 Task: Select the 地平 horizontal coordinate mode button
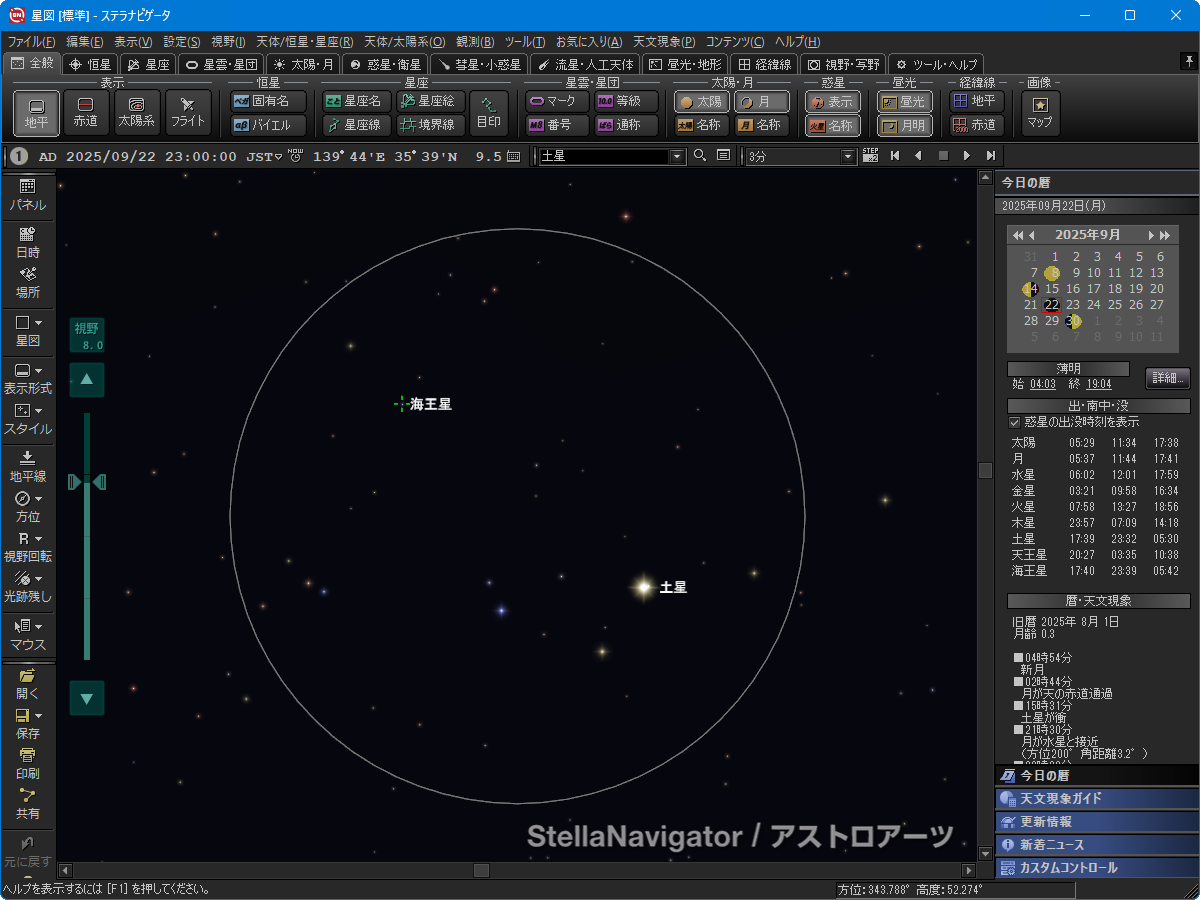[36, 112]
